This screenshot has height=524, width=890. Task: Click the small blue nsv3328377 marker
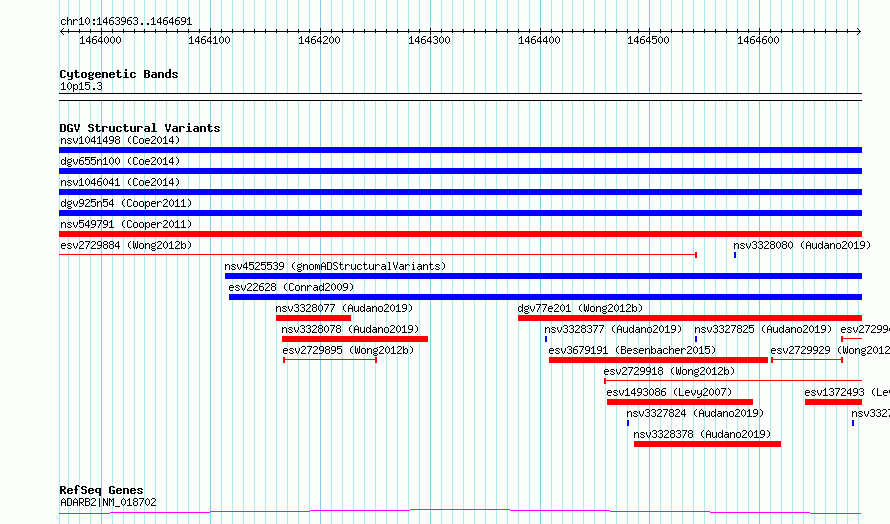pos(546,339)
